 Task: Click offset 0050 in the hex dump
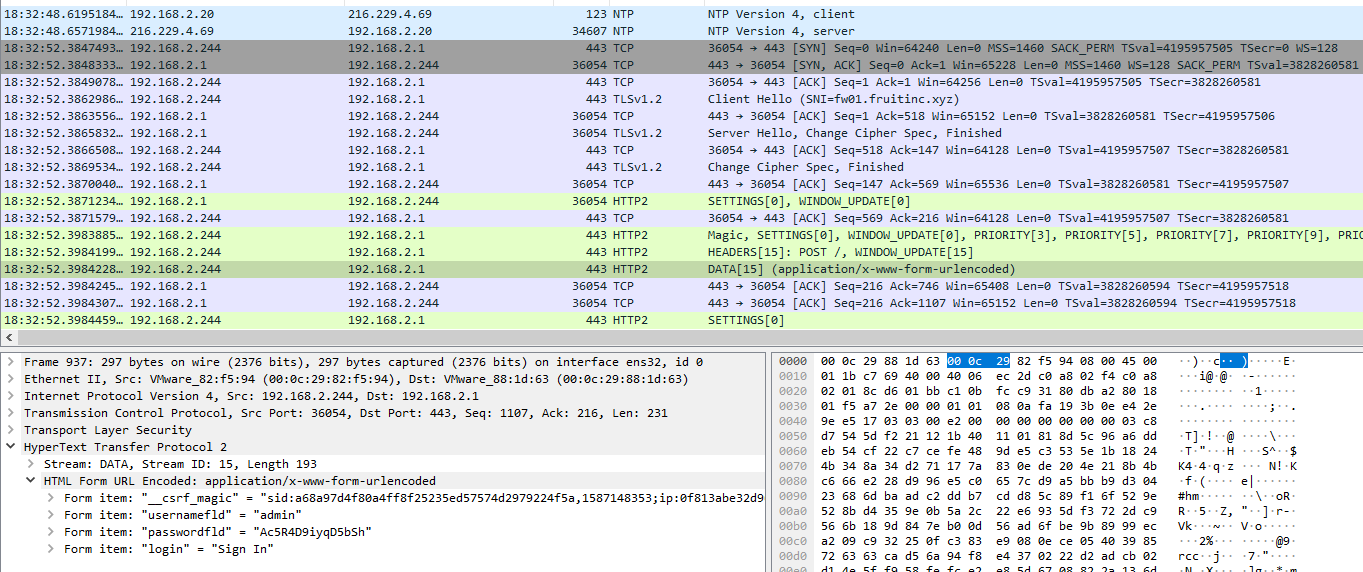click(792, 446)
